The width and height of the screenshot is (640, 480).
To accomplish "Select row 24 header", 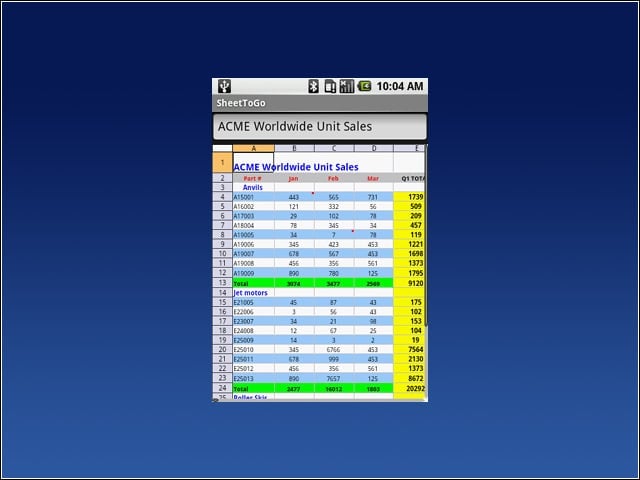I will pyautogui.click(x=222, y=388).
